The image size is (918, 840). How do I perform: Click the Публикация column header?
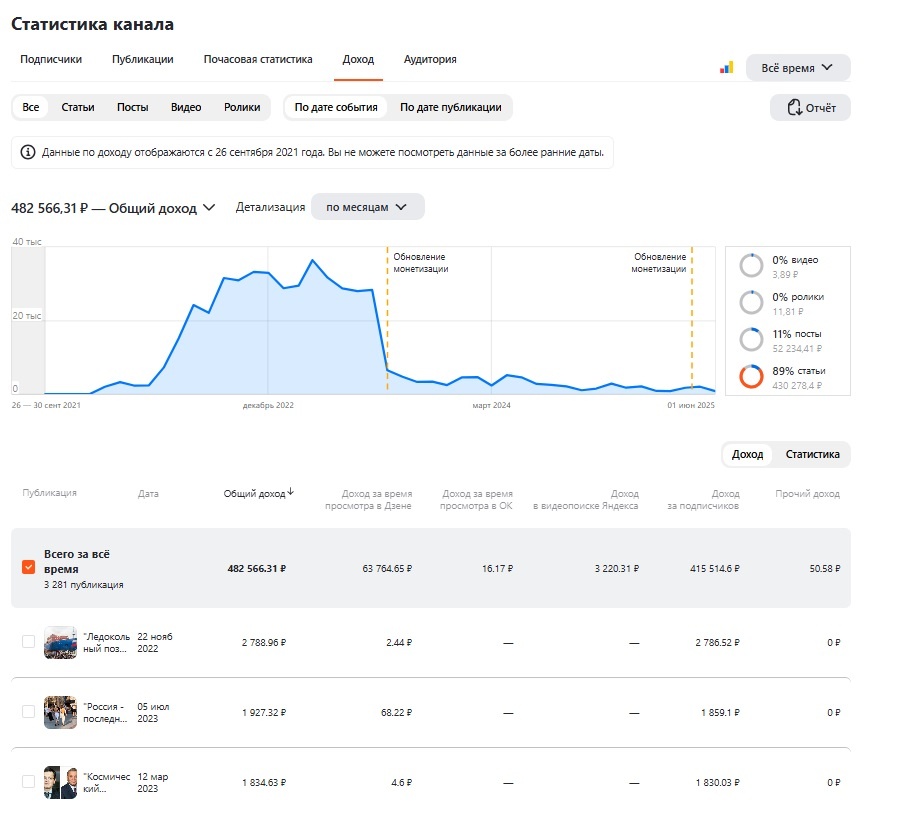click(x=49, y=493)
